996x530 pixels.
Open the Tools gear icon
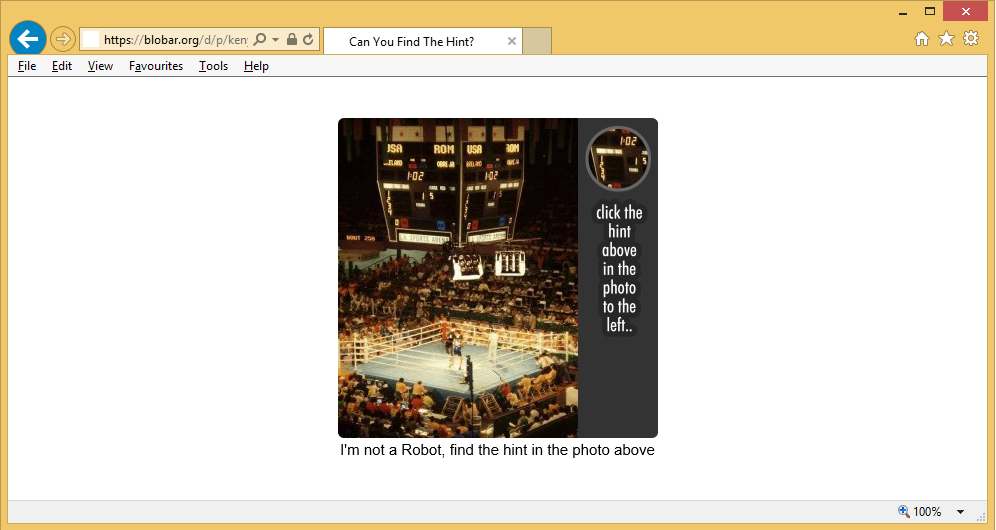tap(970, 39)
